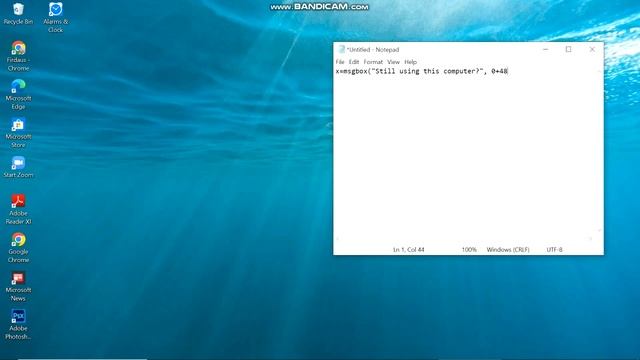This screenshot has width=640, height=360.
Task: Select the Microsoft News desktop icon
Action: coord(18,286)
